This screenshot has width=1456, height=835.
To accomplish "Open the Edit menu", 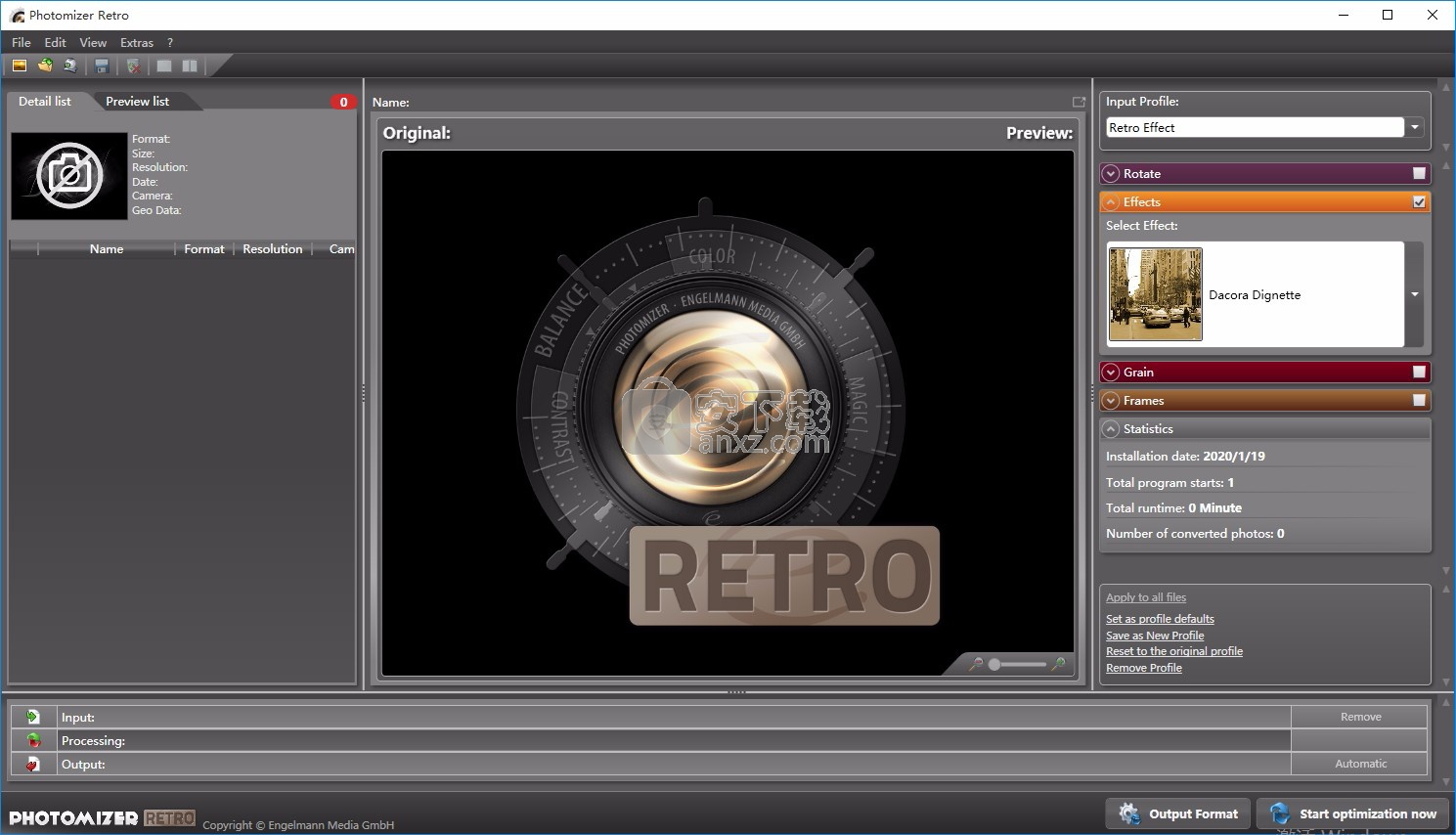I will pos(56,42).
